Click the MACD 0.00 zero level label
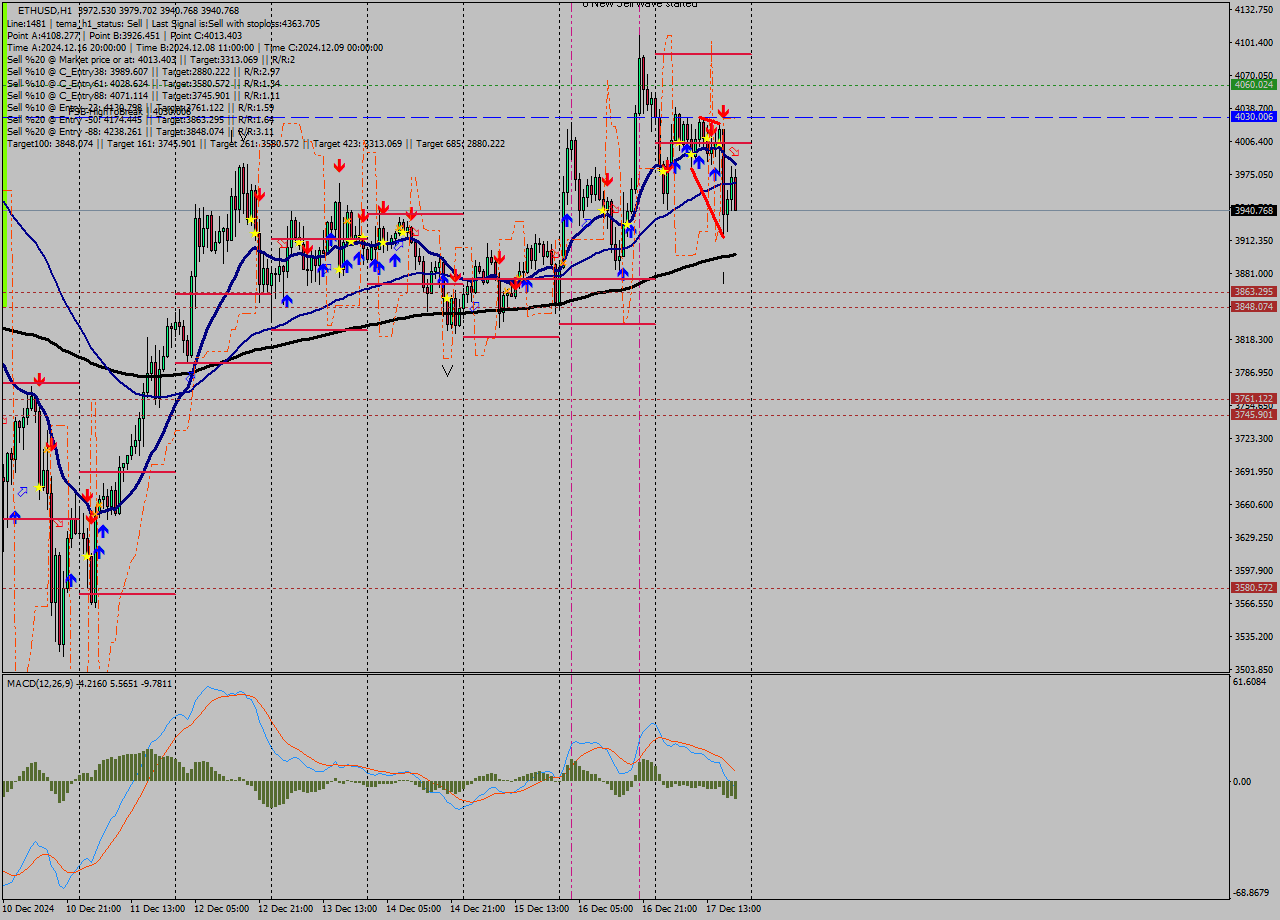 (1242, 782)
